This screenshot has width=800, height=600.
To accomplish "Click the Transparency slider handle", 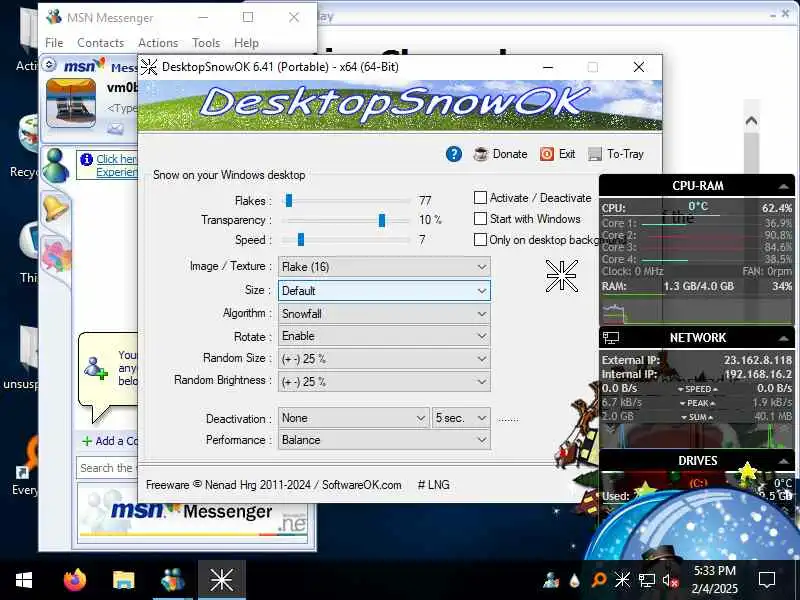I will coord(382,220).
